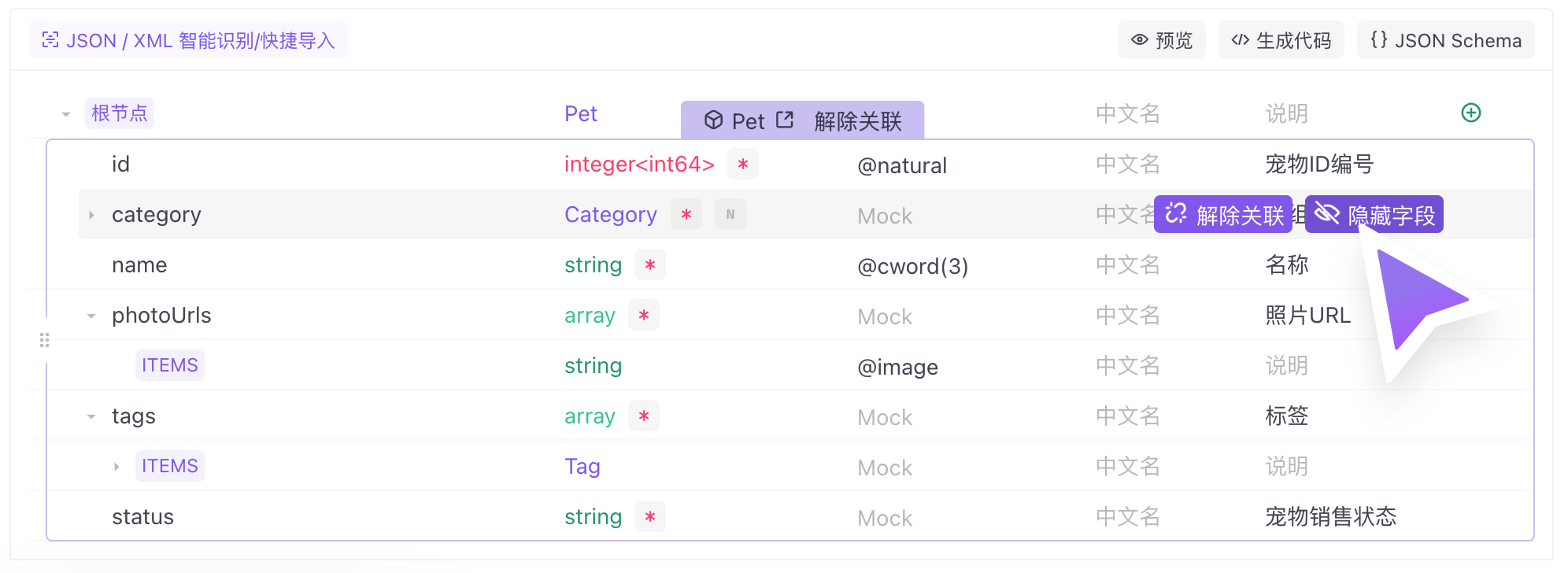Click the drag handle dots icon
Screen dimensions: 1568x573
[x=45, y=340]
